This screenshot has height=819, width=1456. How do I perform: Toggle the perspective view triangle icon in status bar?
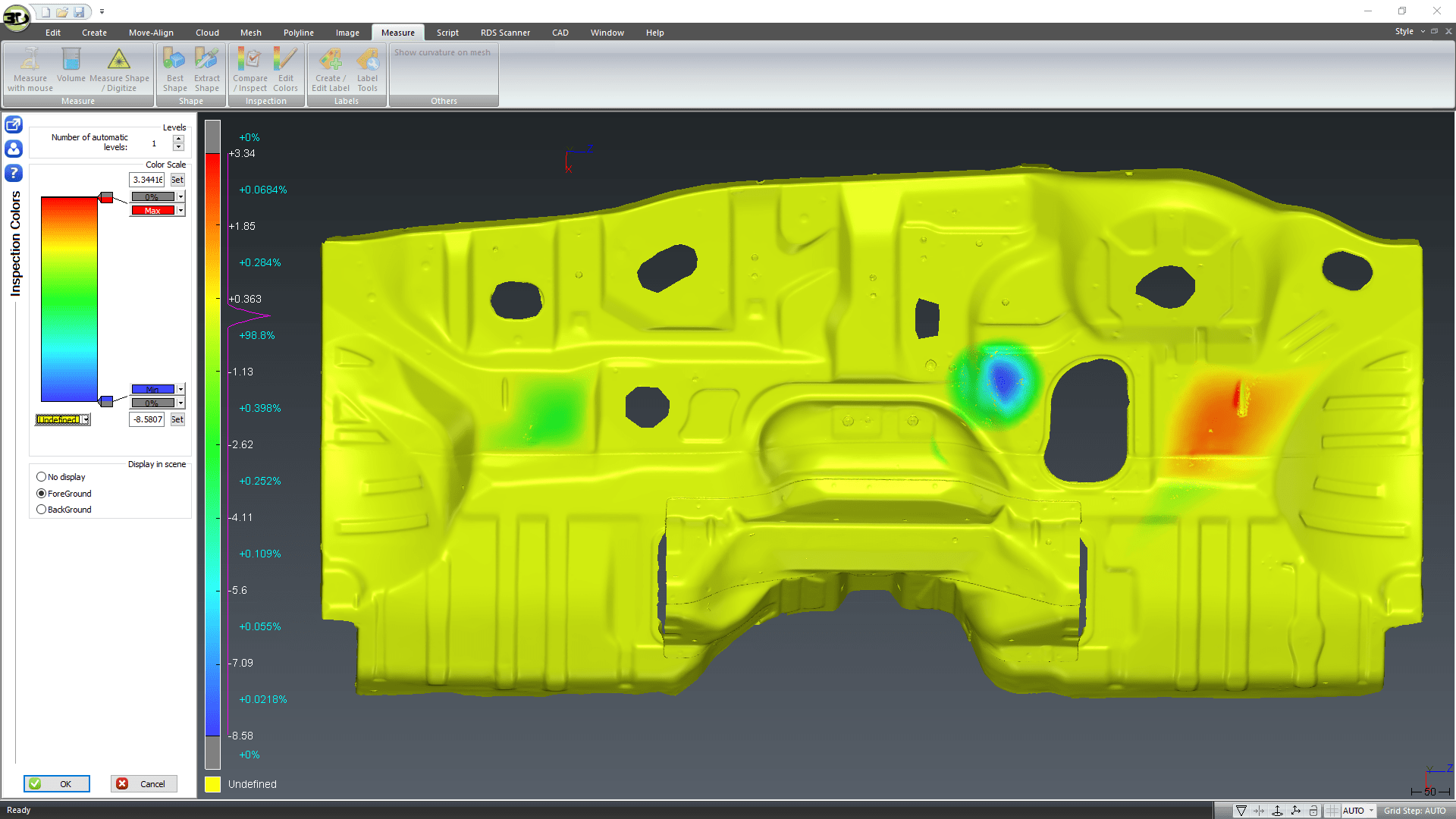pyautogui.click(x=1241, y=811)
